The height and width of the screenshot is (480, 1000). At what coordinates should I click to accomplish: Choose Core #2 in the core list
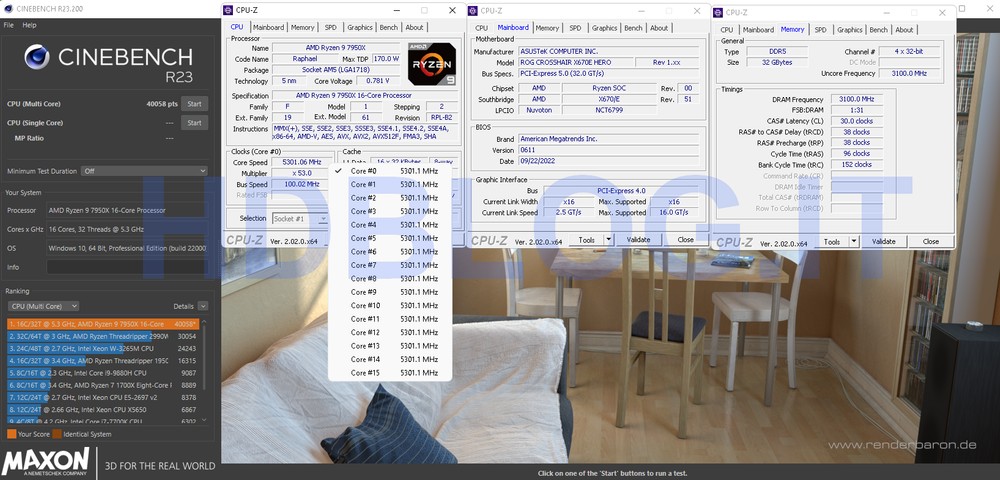[390, 198]
